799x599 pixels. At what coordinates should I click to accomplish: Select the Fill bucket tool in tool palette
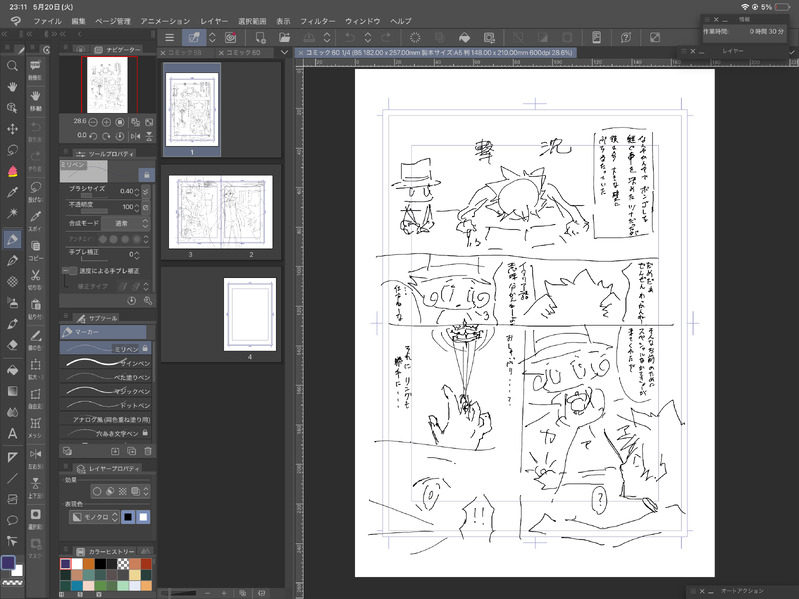[x=12, y=370]
